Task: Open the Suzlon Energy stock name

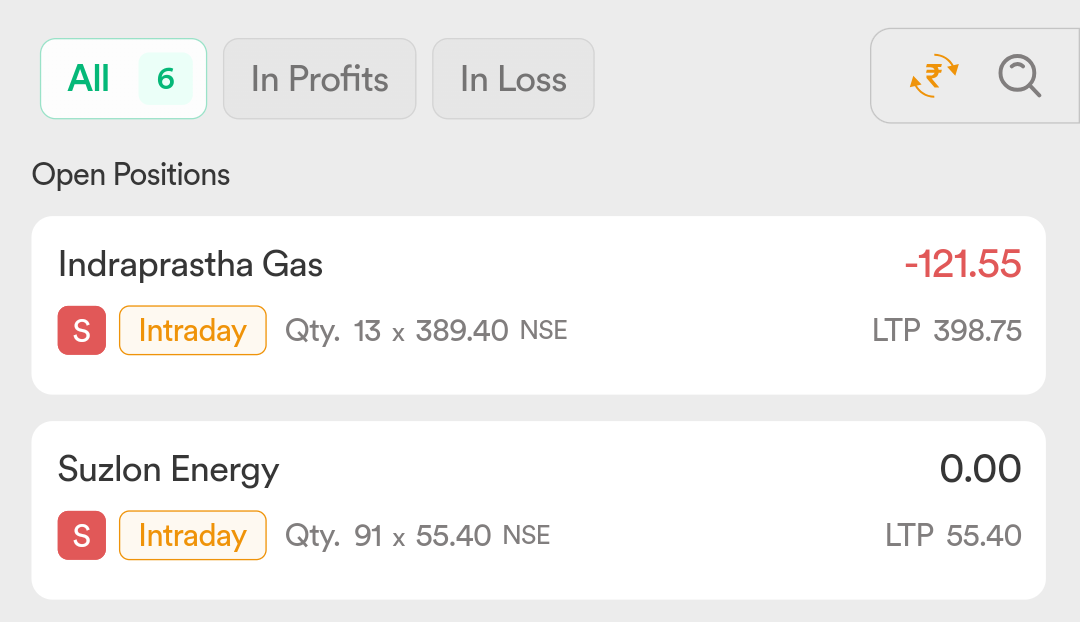Action: (x=169, y=470)
